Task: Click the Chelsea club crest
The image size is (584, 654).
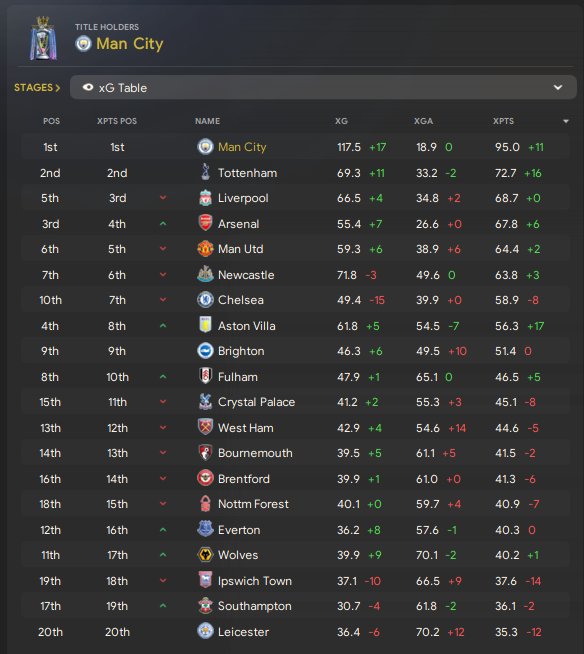Action: click(205, 300)
